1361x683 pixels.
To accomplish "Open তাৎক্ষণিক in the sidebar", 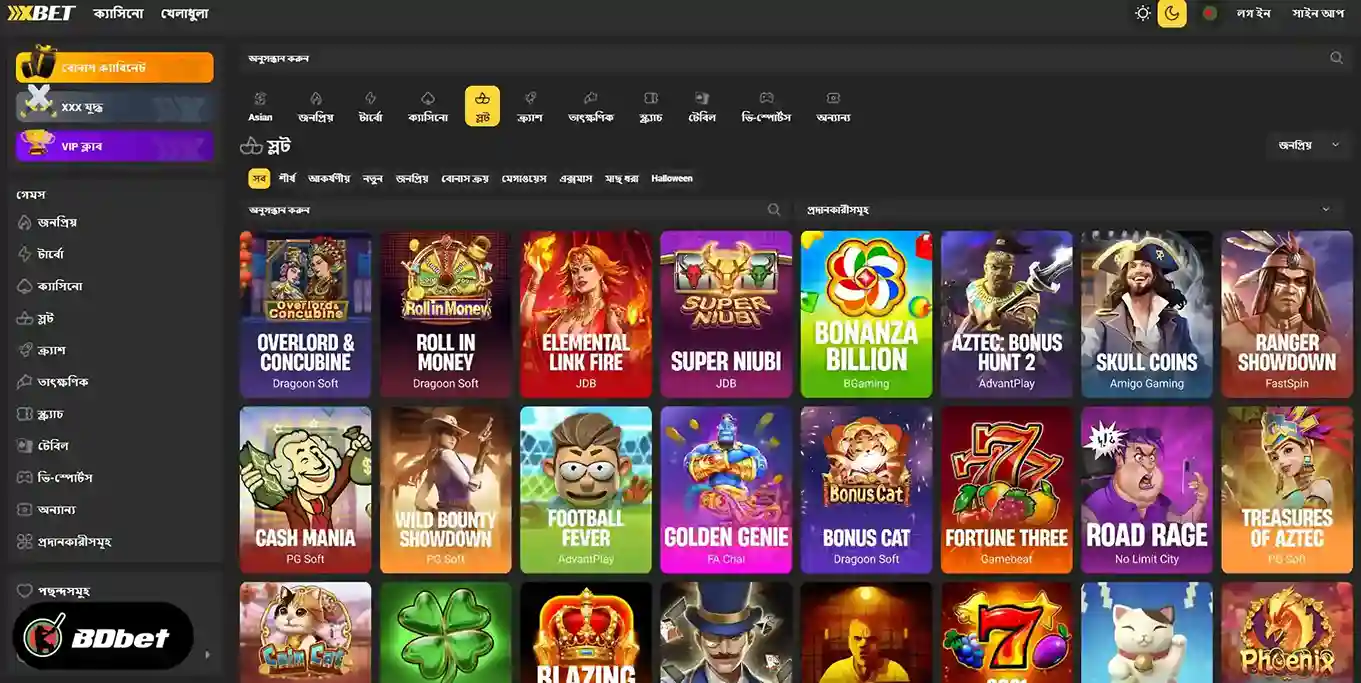I will click(62, 382).
